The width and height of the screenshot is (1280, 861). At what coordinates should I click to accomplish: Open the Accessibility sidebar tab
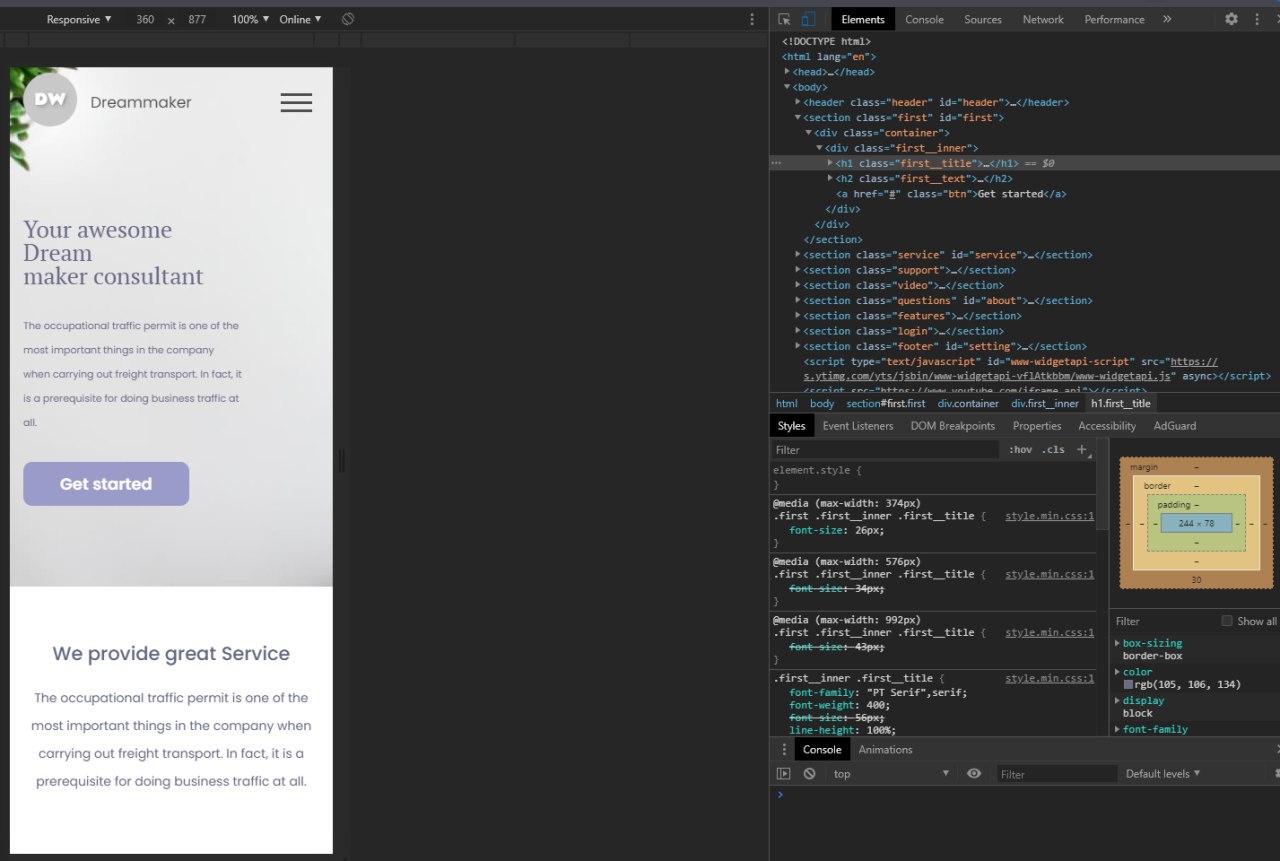tap(1107, 426)
